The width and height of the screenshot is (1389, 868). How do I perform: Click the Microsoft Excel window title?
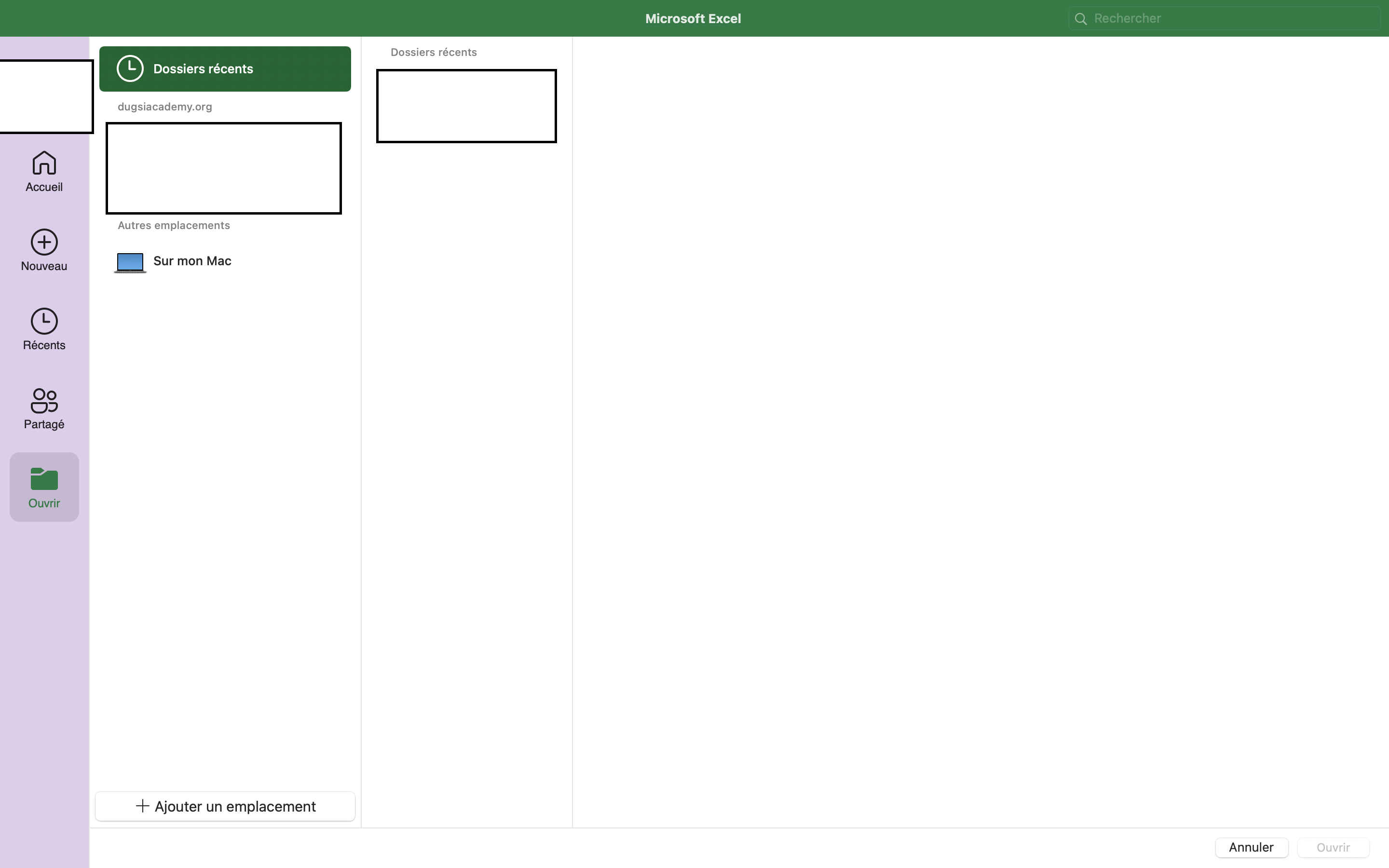pos(694,18)
